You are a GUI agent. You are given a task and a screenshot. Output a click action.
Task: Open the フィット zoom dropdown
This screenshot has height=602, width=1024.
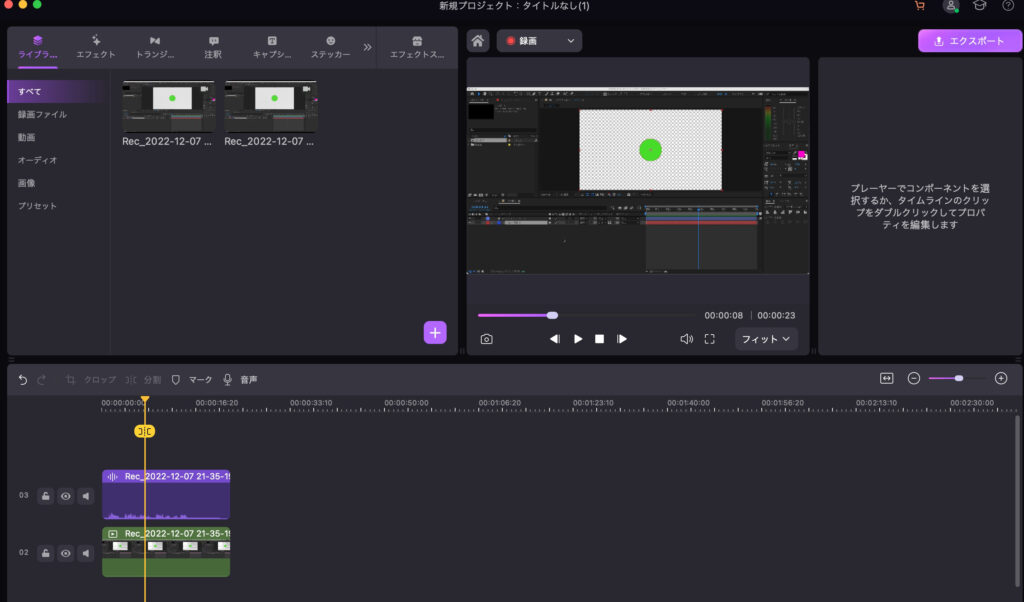pos(766,339)
